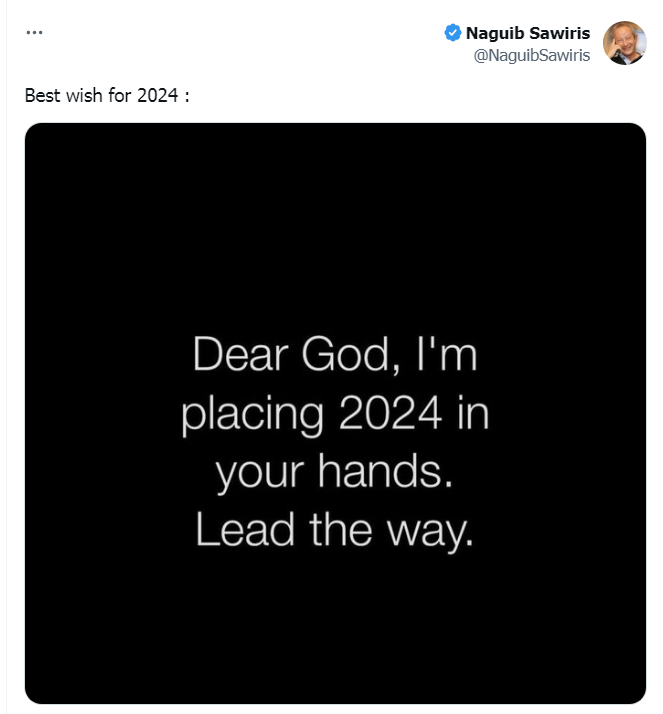Click the "placing 2024 in" image line

click(335, 414)
